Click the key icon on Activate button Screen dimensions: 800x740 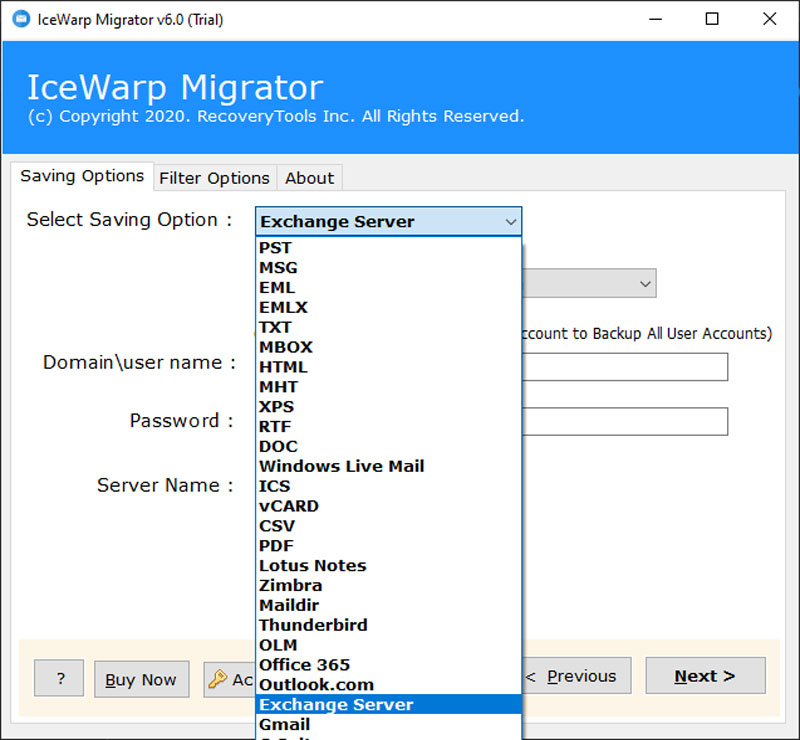point(218,679)
